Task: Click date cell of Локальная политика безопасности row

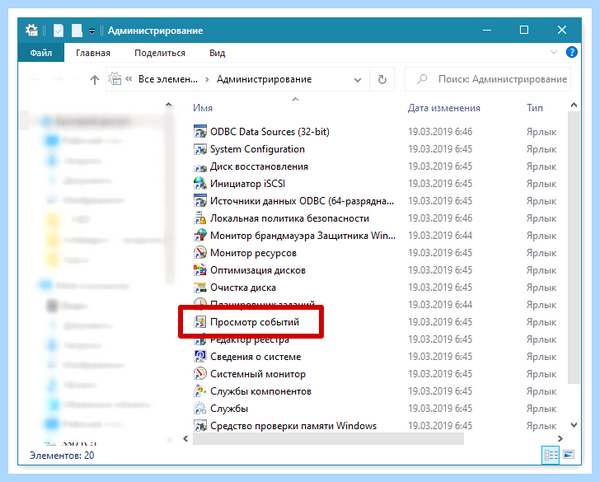Action: tap(440, 218)
